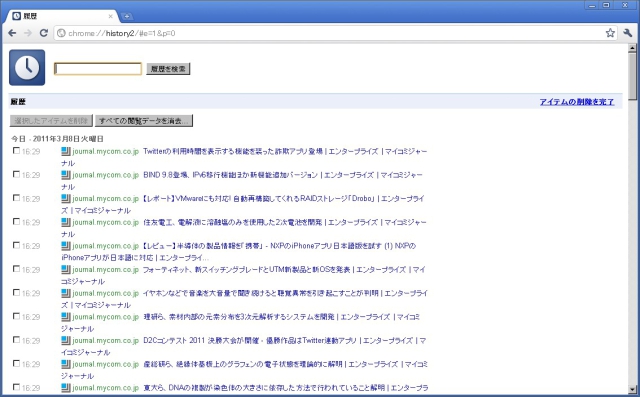Click favicon of the Twitterの利用時間 entry
Viewport: 640px width, 397px height.
coord(66,151)
